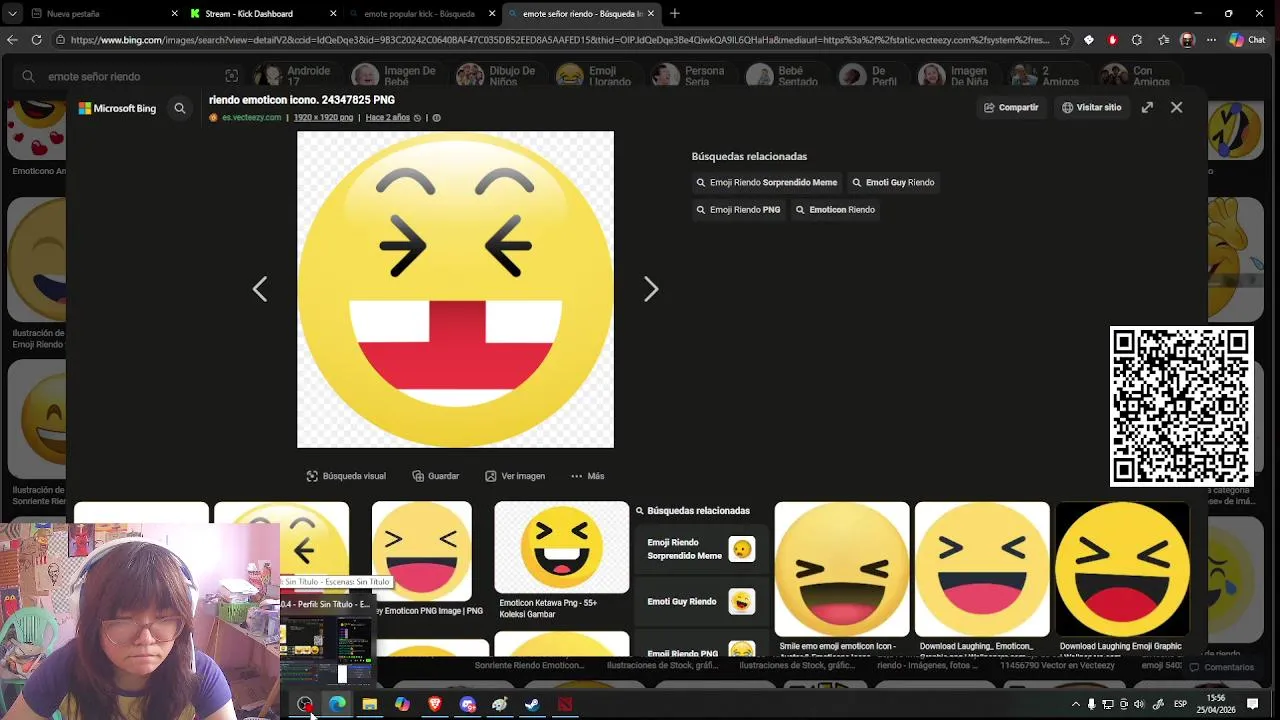
Task: Open Download Laughing_Emoticon_ thumbnail
Action: [982, 569]
